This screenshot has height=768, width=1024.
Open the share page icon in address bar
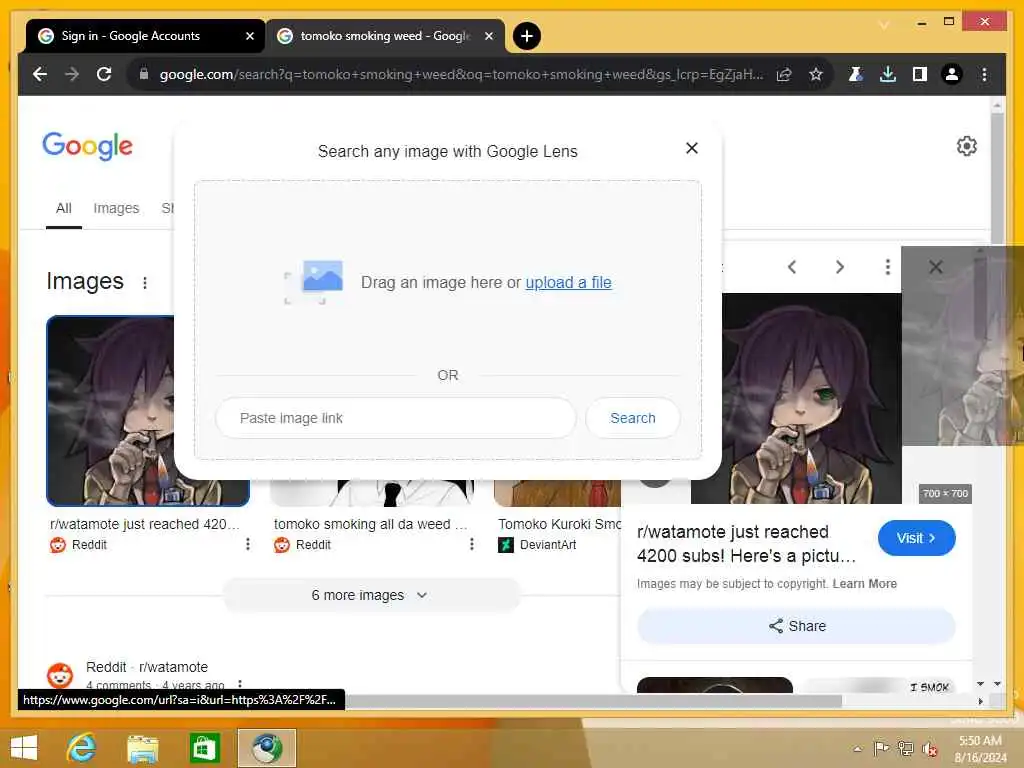(x=784, y=74)
